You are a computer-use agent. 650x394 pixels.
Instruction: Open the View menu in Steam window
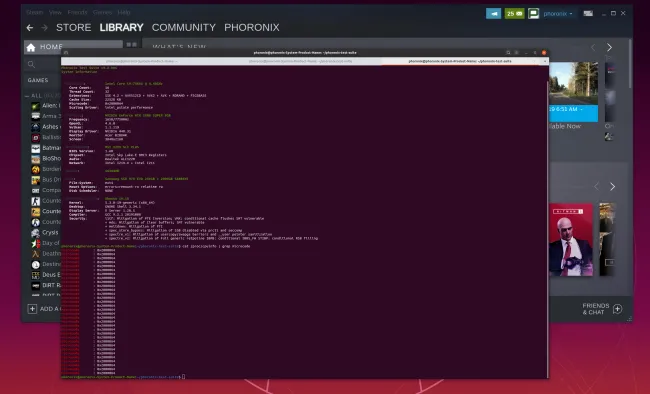point(55,12)
